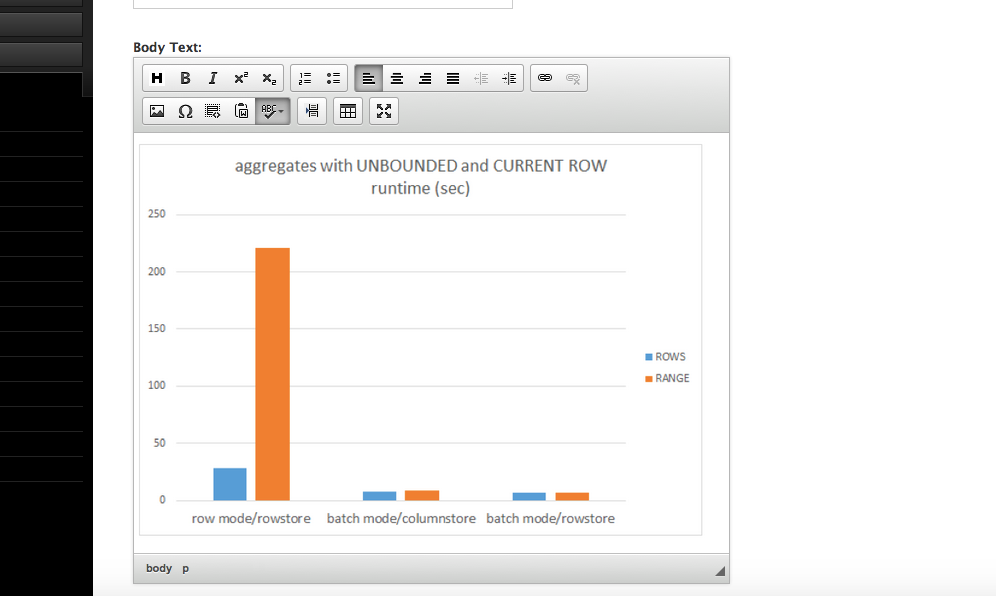Select the p element in the path bar
This screenshot has width=996, height=596.
(x=184, y=568)
